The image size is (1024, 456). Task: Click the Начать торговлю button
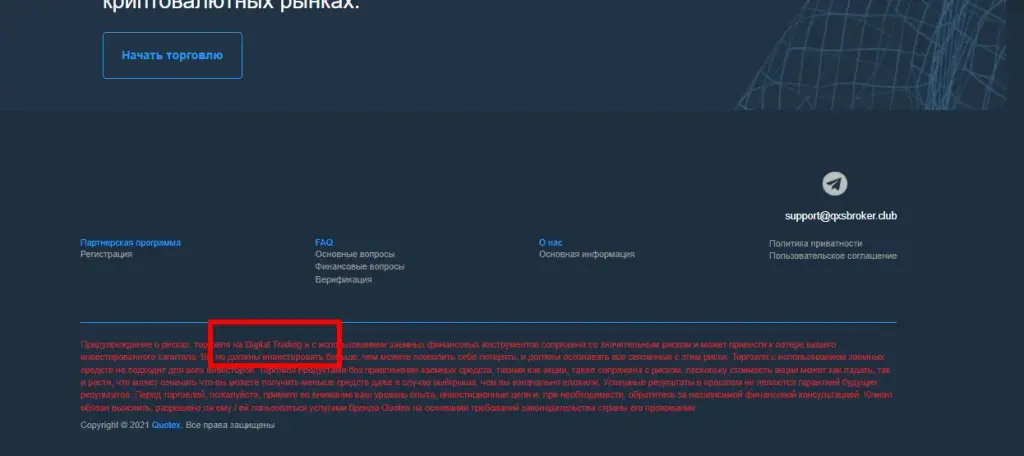pos(172,56)
